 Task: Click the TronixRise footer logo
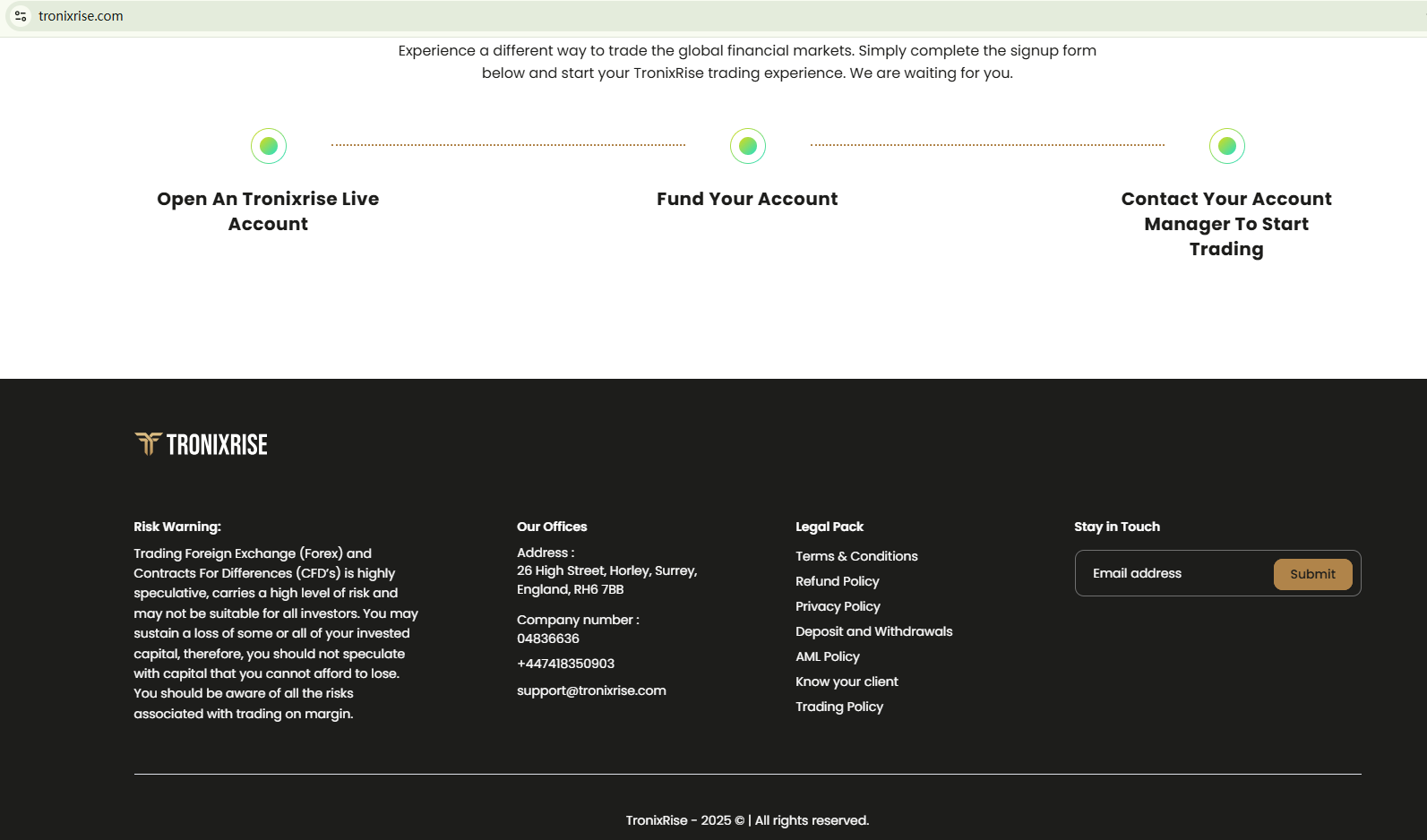(202, 444)
